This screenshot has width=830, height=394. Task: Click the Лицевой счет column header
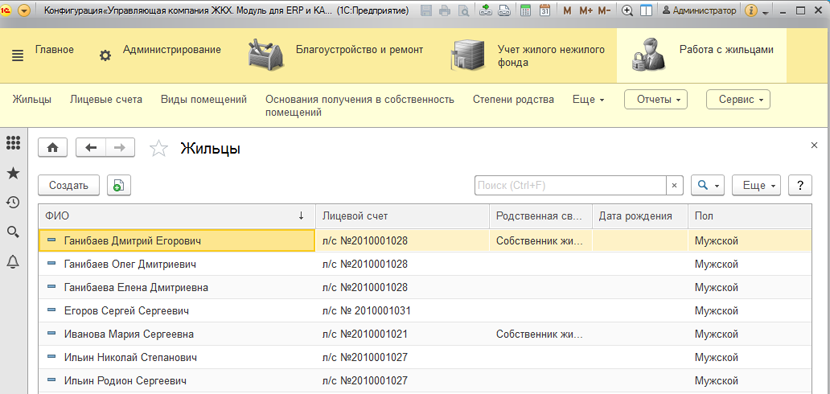(402, 216)
